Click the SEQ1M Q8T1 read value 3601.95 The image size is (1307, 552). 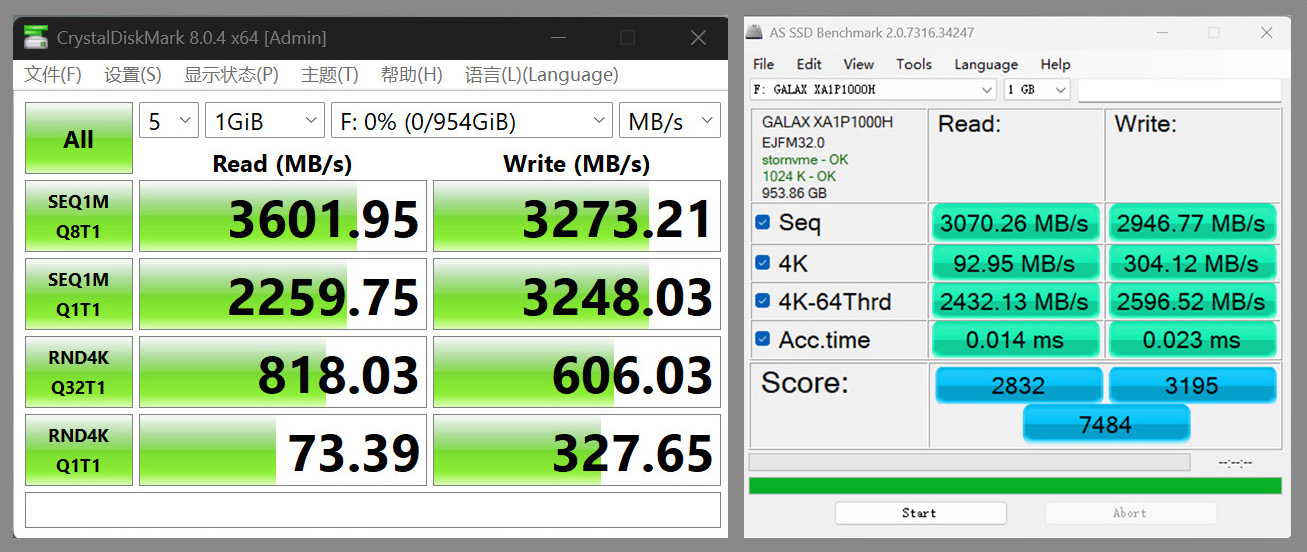point(283,216)
